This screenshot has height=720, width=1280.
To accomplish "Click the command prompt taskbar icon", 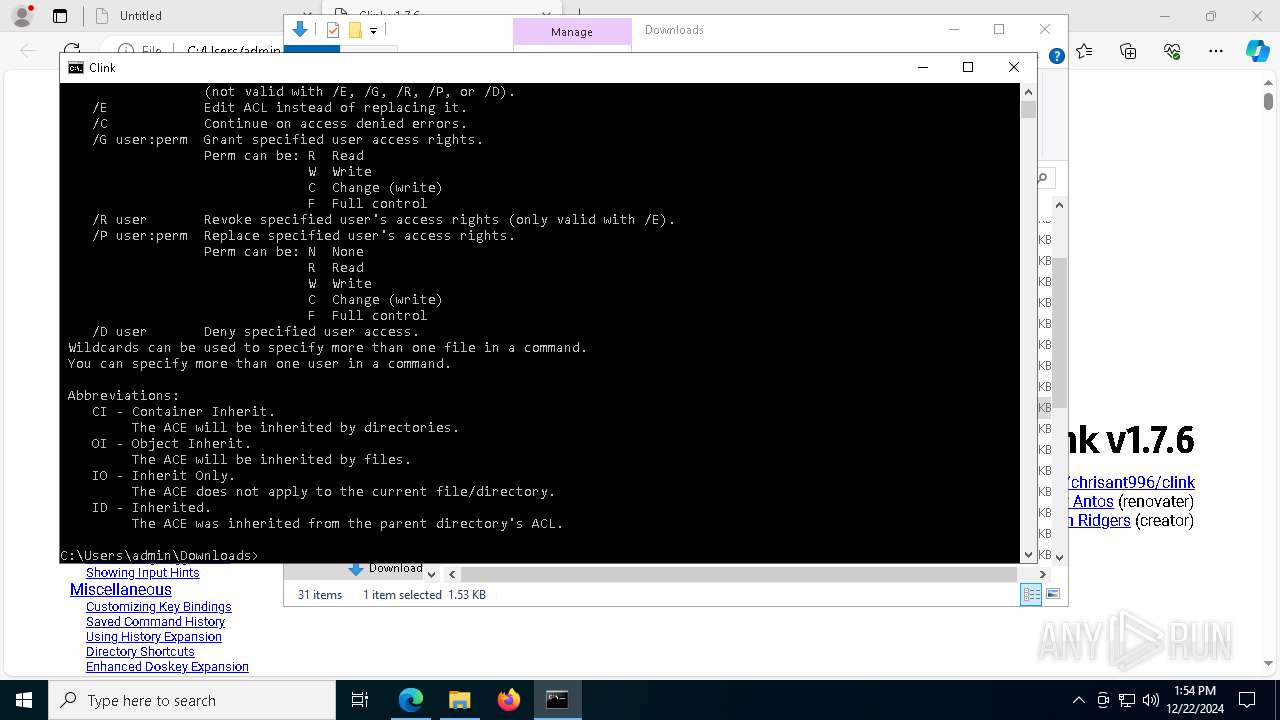I will [557, 700].
